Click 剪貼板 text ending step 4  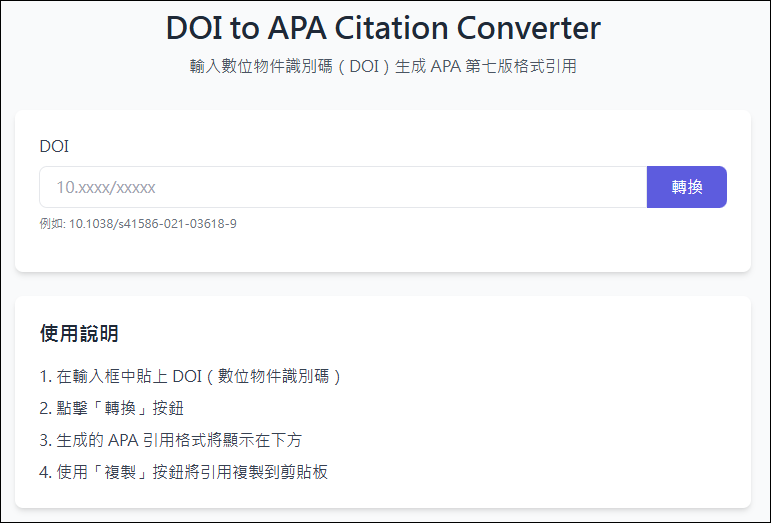(304, 472)
